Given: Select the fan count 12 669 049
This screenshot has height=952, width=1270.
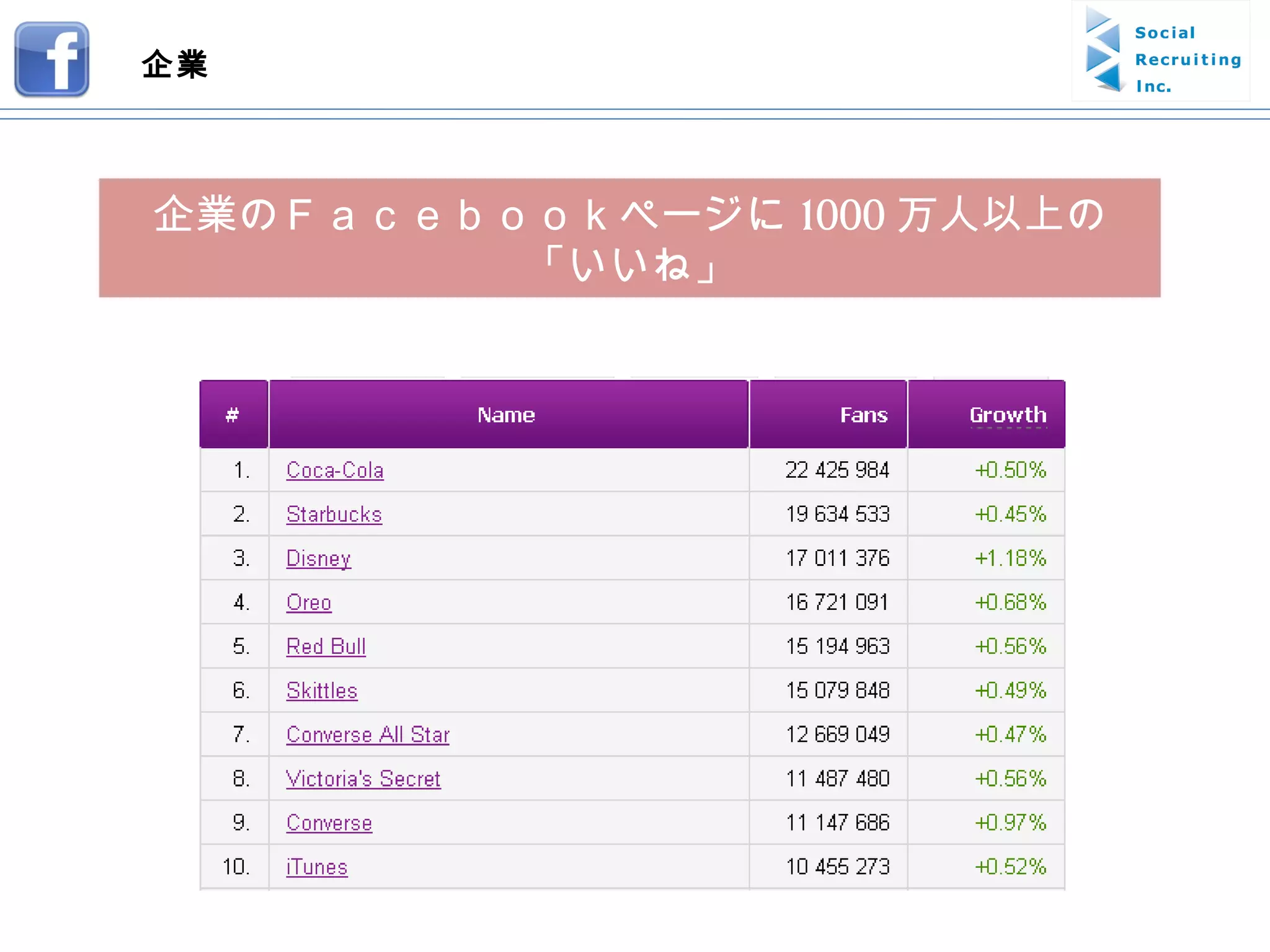Looking at the screenshot, I should coord(838,734).
